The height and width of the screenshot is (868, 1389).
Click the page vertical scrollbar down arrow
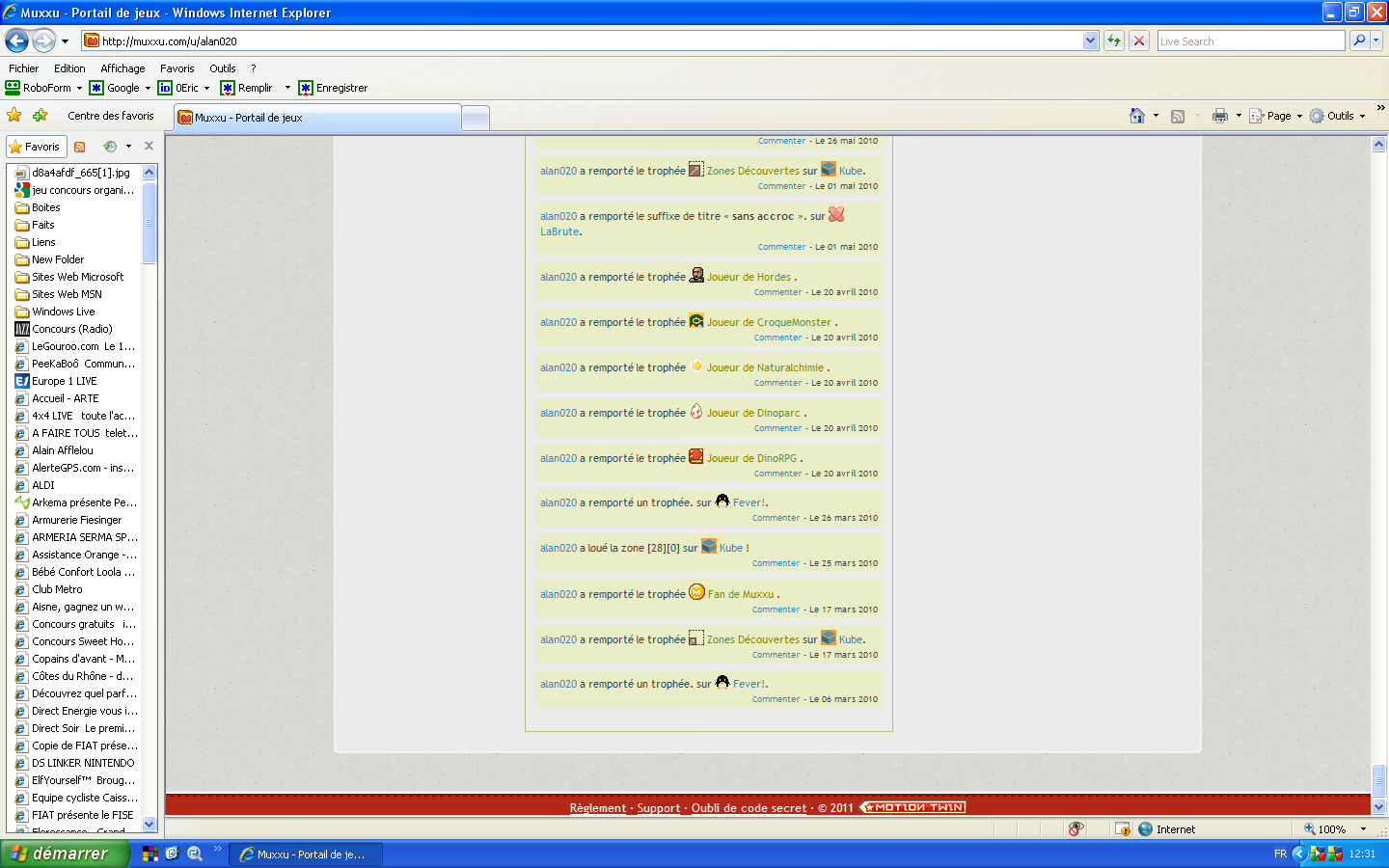click(1378, 807)
